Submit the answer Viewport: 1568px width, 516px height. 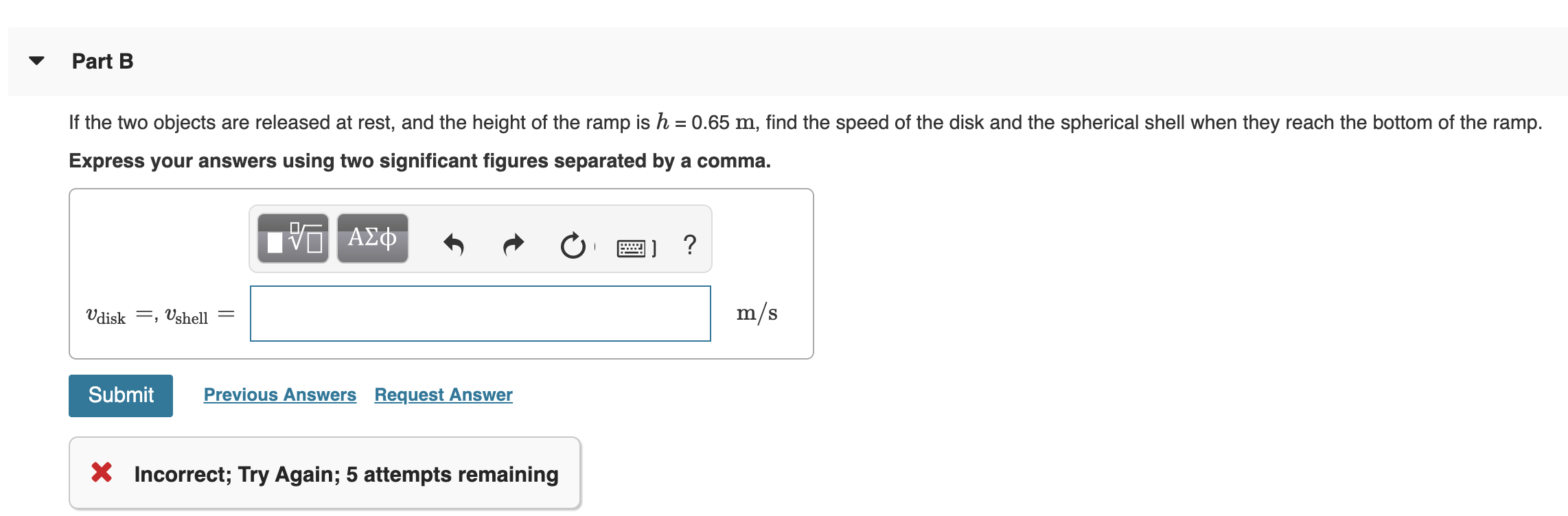coord(119,395)
